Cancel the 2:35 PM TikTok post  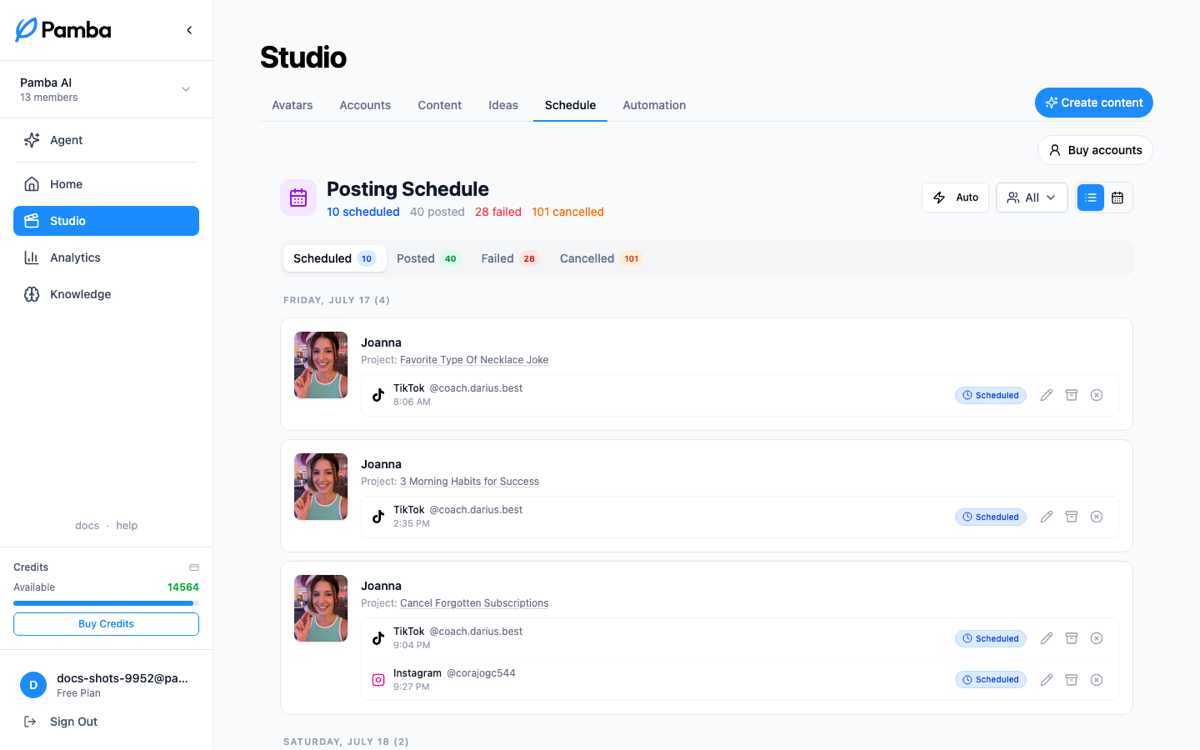coord(1096,517)
